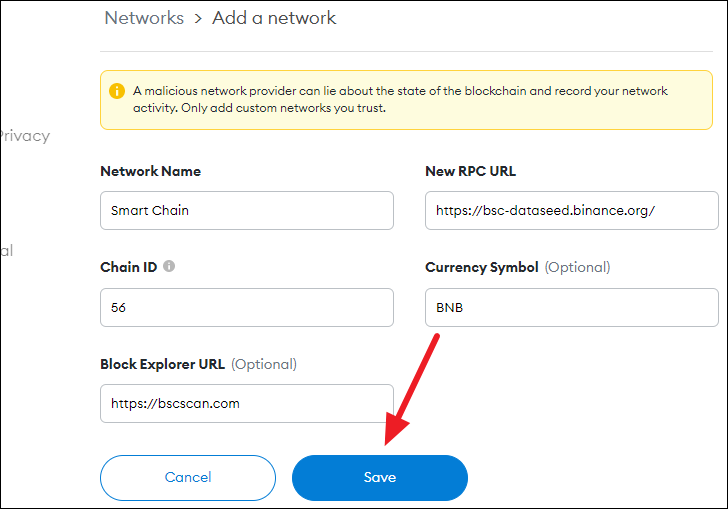Click the Chain ID info tooltip icon
This screenshot has height=509, width=728.
(169, 266)
